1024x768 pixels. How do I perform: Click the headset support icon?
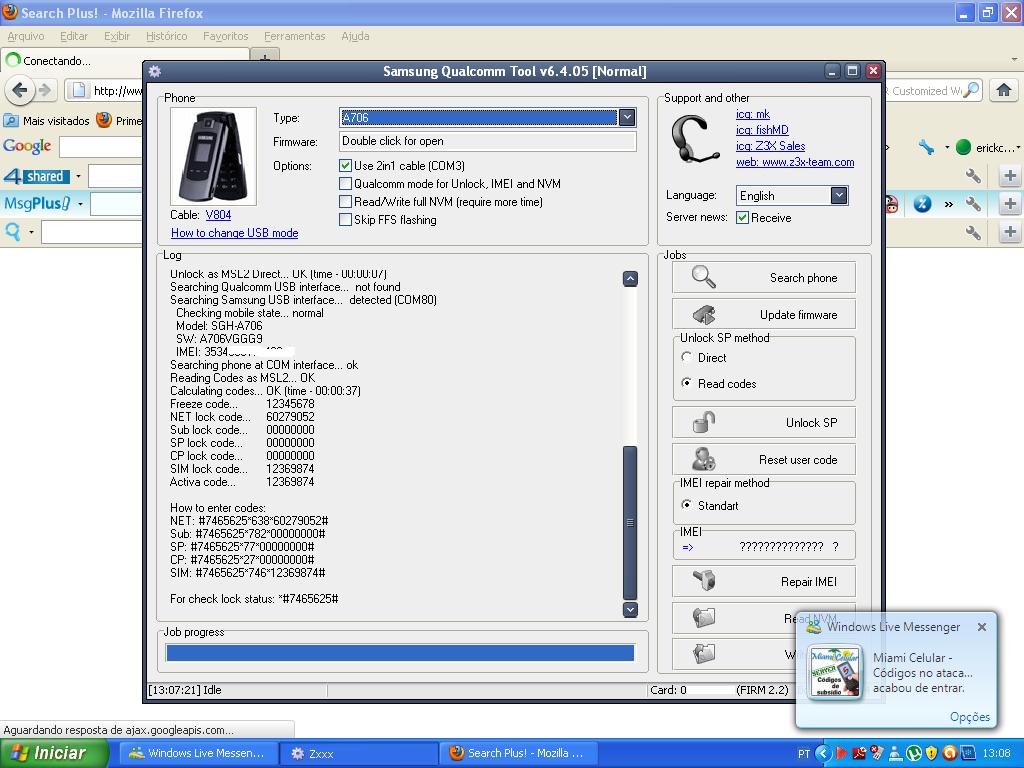696,139
